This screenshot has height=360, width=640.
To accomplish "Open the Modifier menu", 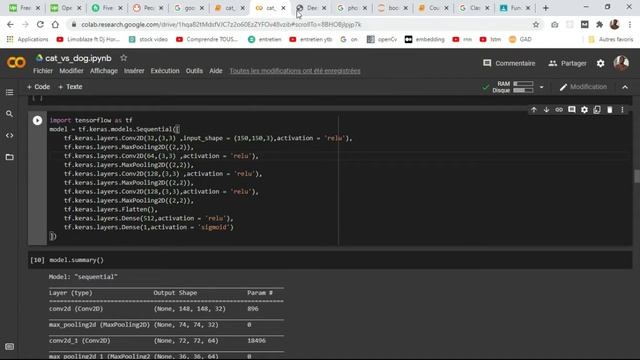I will pyautogui.click(x=71, y=71).
